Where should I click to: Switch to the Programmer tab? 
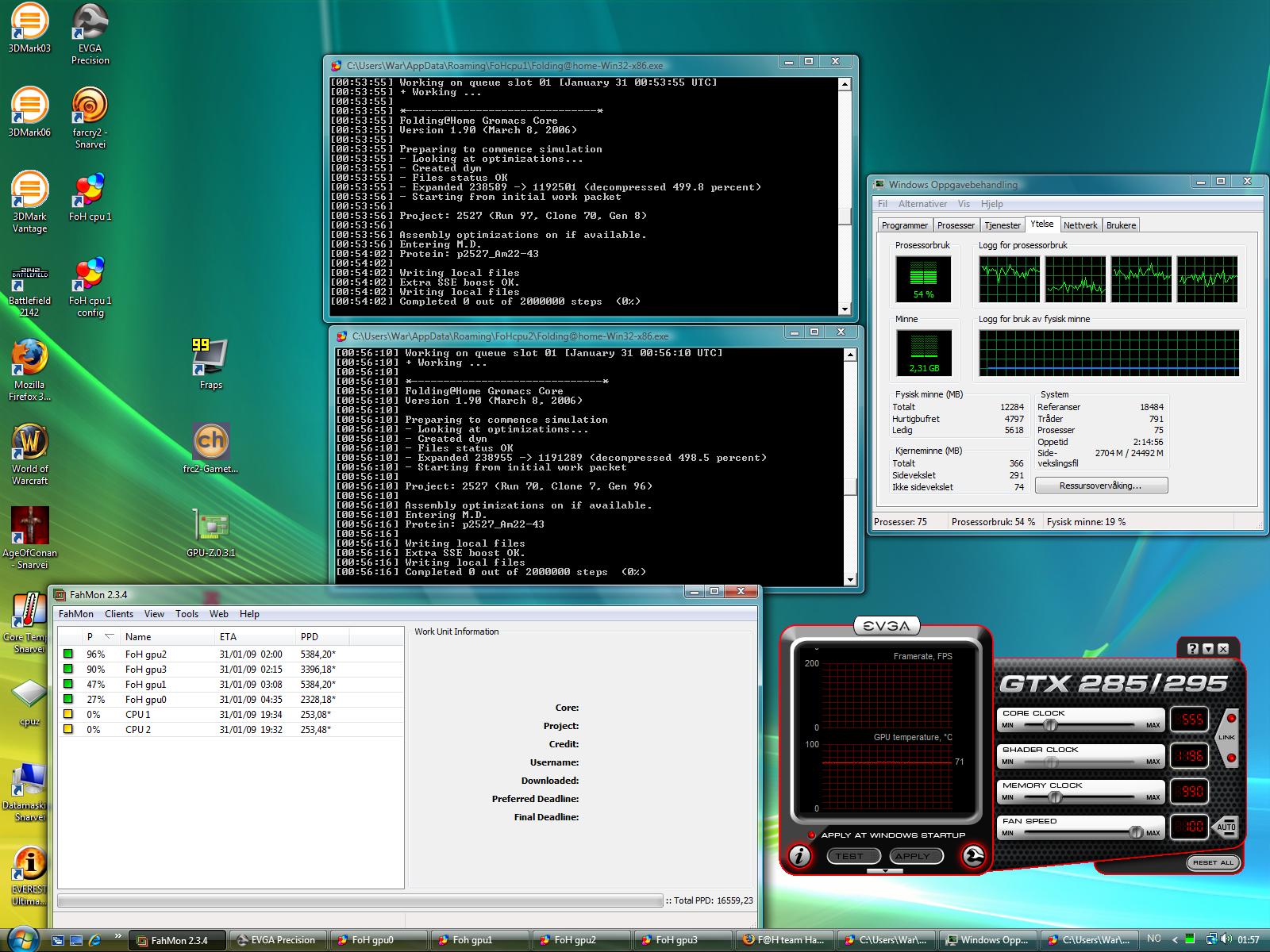tap(904, 225)
